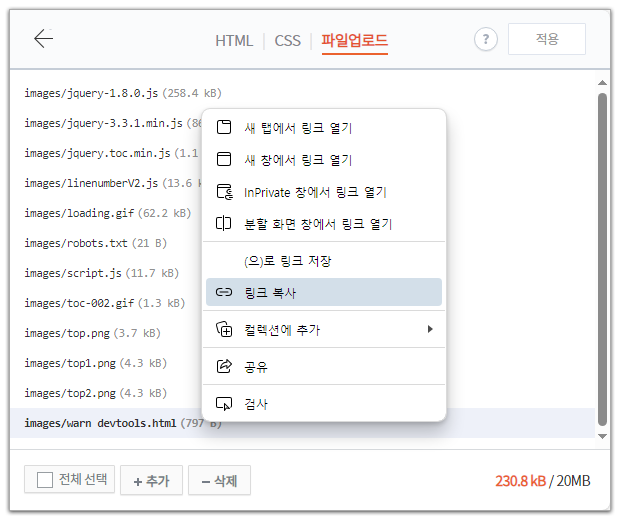
Task: Choose 새 창에서 링크 열기
Action: (x=323, y=159)
